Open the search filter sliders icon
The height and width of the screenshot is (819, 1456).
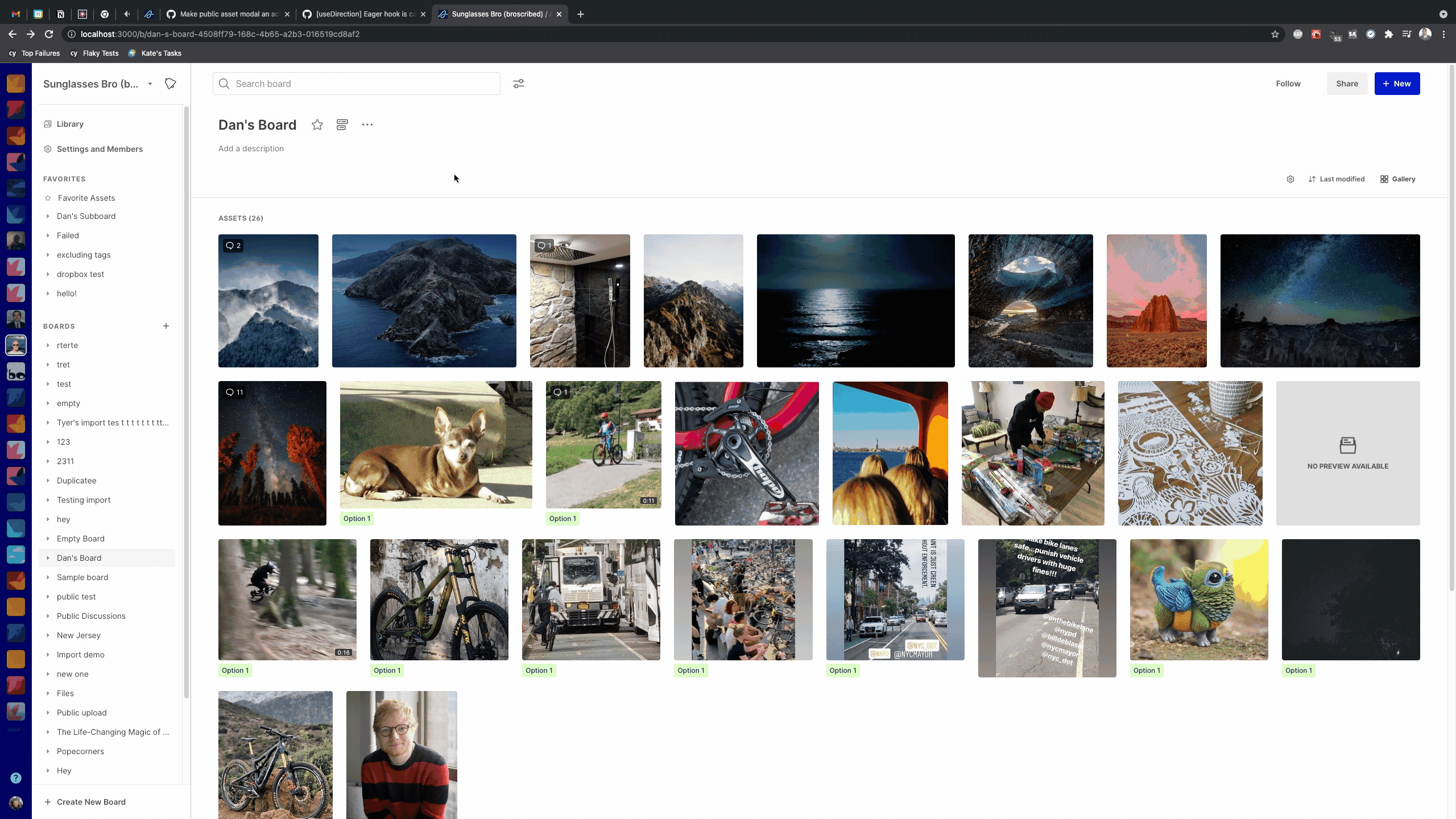click(518, 84)
